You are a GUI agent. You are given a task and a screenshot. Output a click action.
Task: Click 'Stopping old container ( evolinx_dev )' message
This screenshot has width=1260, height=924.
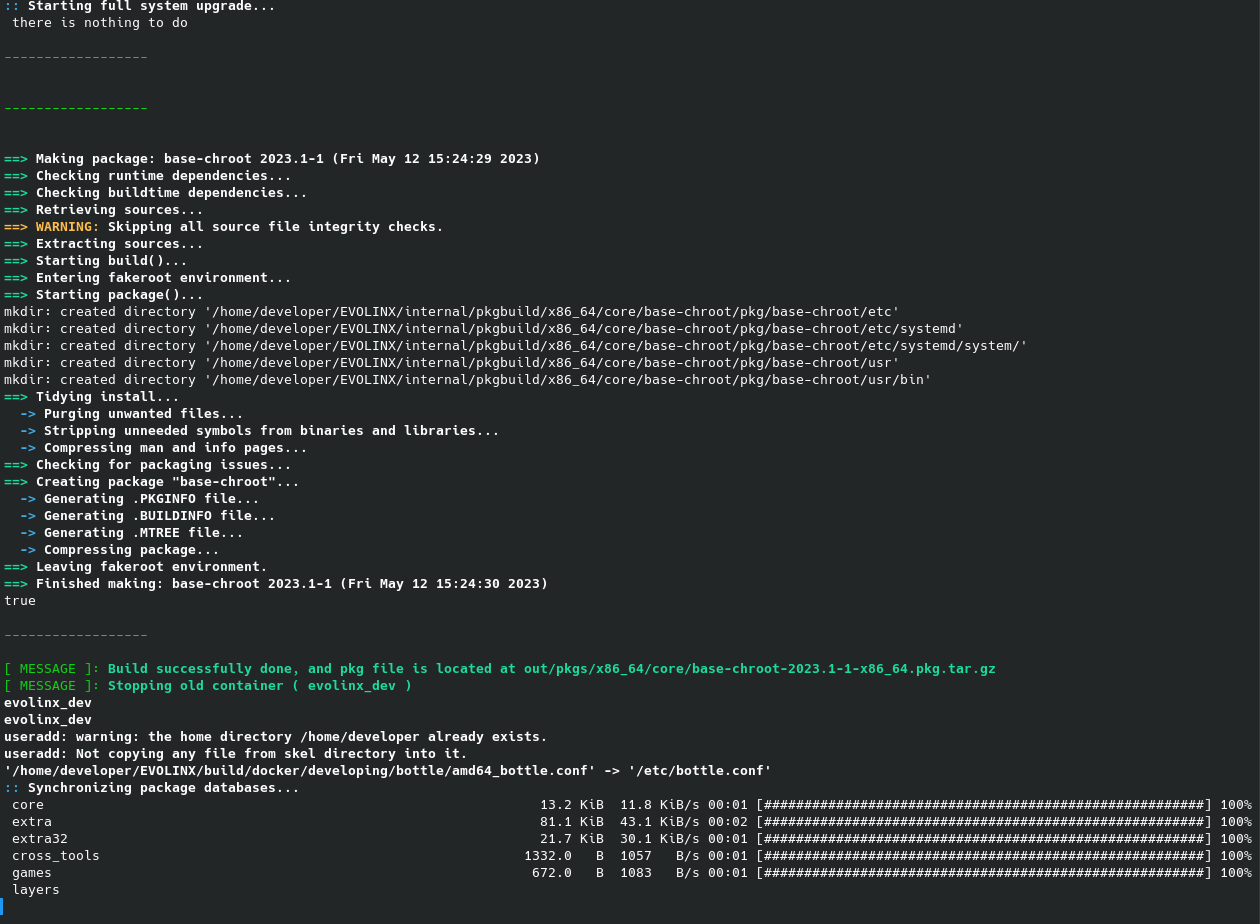pos(260,685)
